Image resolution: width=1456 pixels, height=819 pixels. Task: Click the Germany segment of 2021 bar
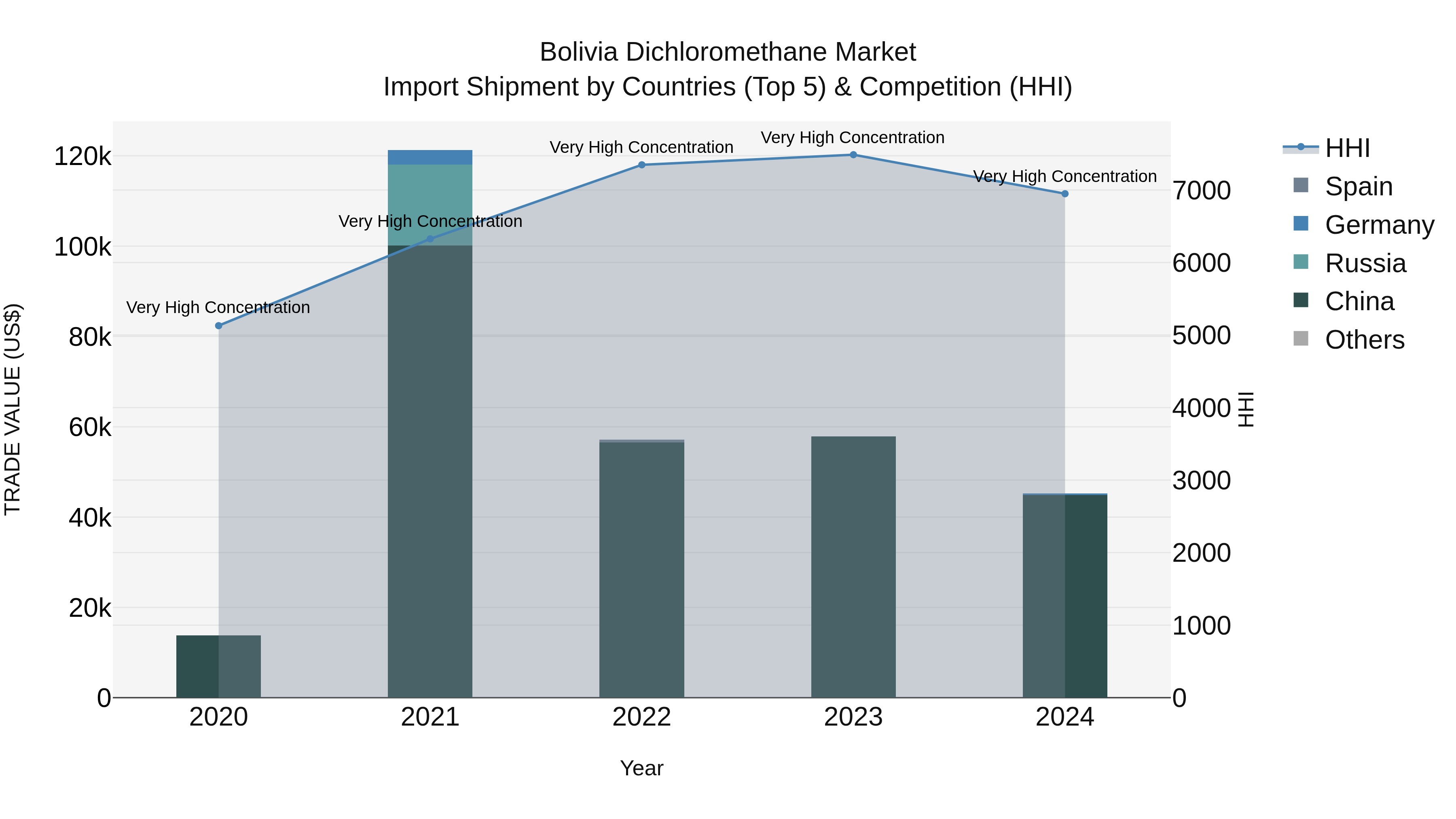pyautogui.click(x=430, y=157)
